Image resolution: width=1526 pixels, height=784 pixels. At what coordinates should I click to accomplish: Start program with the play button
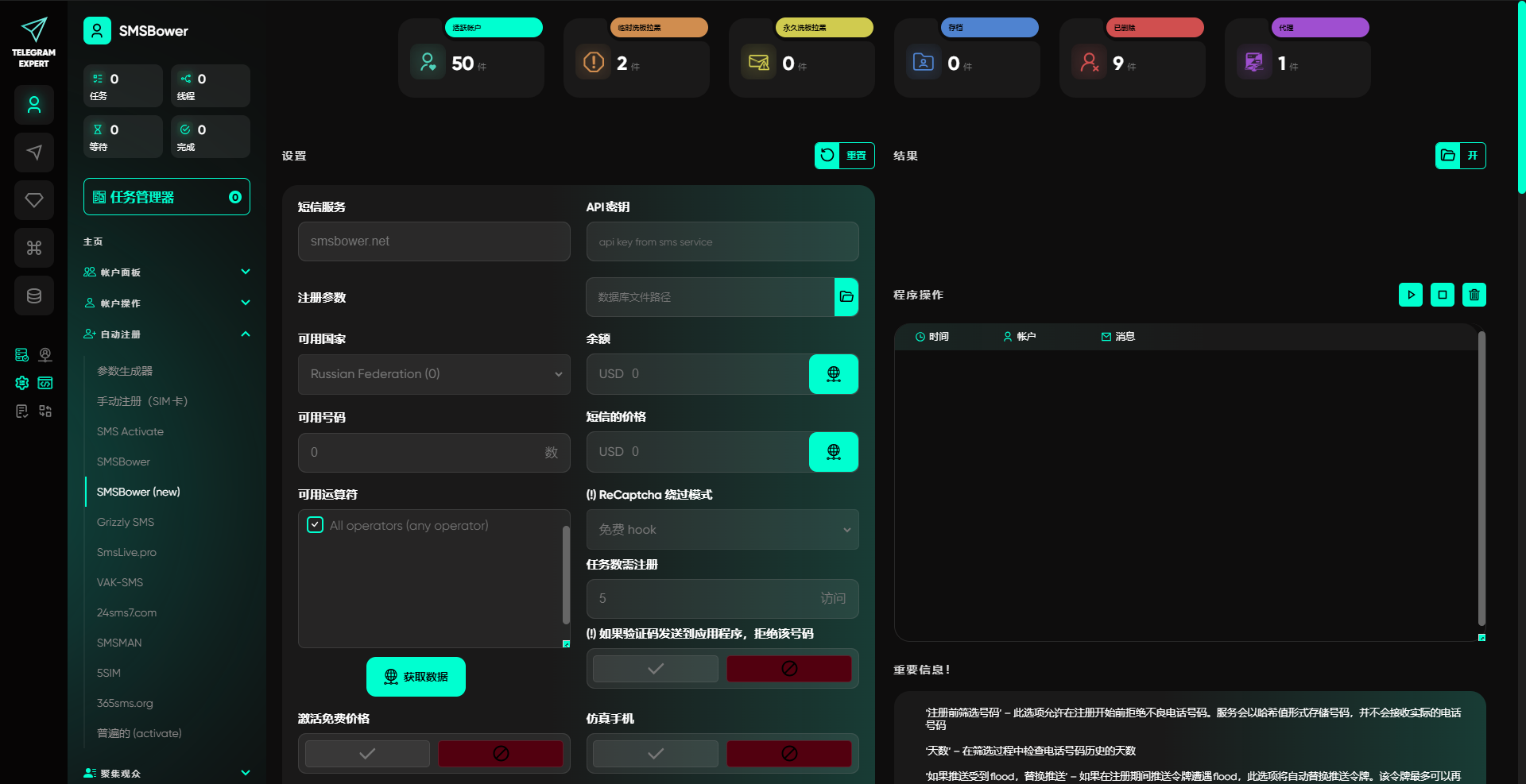click(1411, 295)
